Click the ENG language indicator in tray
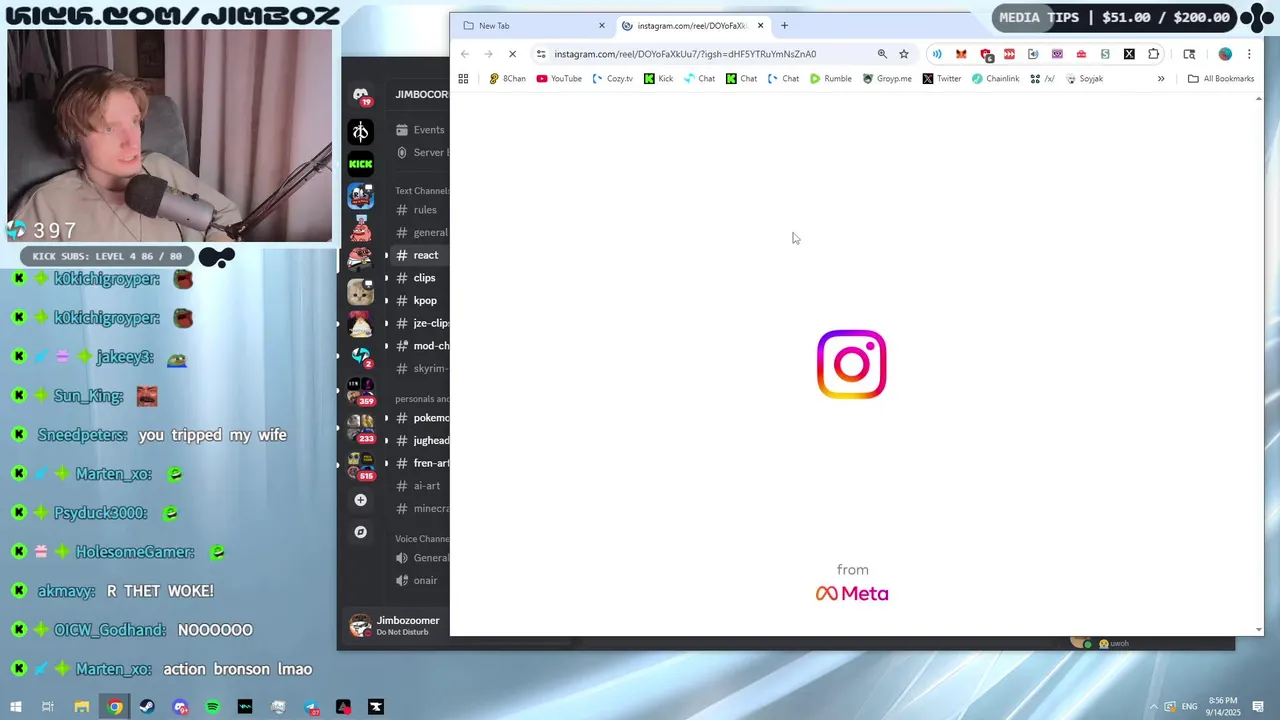1280x720 pixels. tap(1189, 707)
